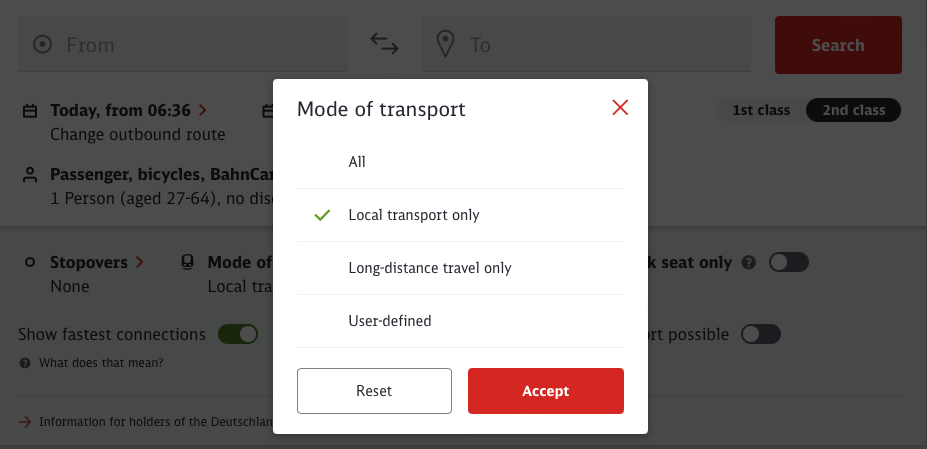Select the All transport option
The height and width of the screenshot is (449, 927).
pyautogui.click(x=461, y=162)
